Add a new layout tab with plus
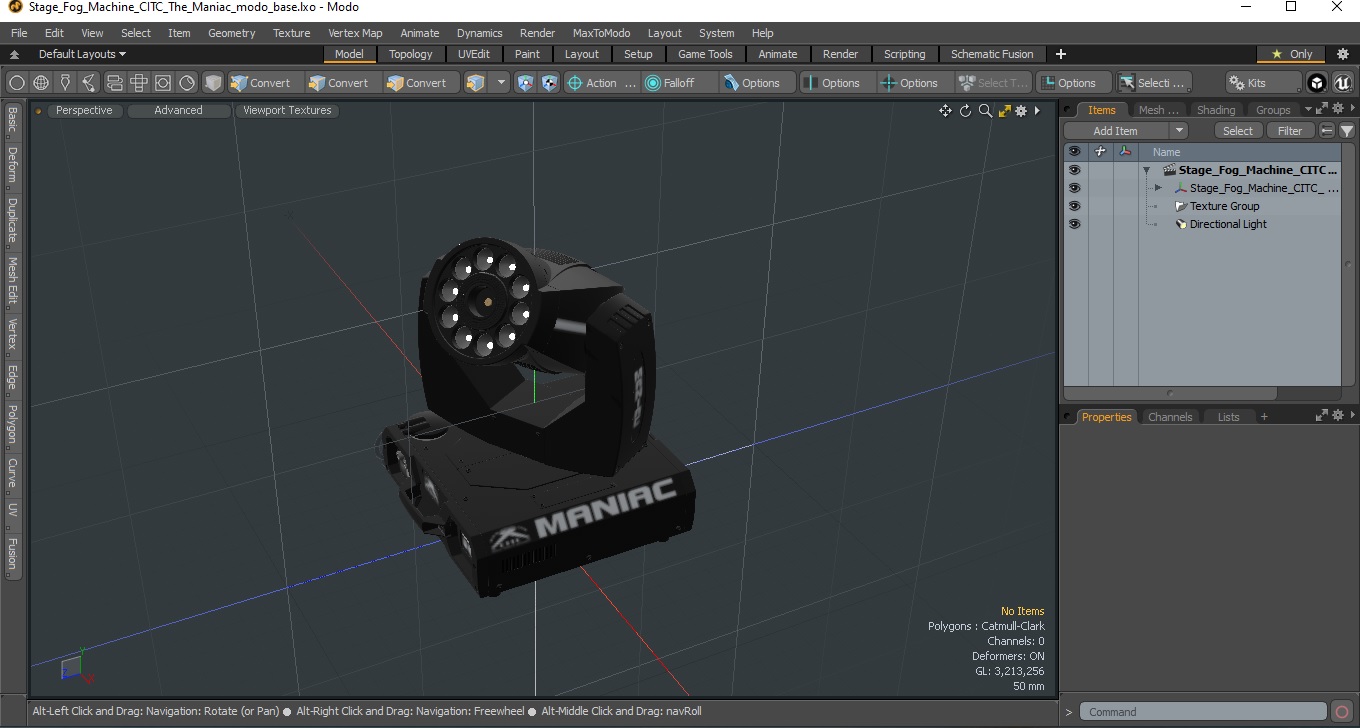The height and width of the screenshot is (728, 1360). 1061,54
